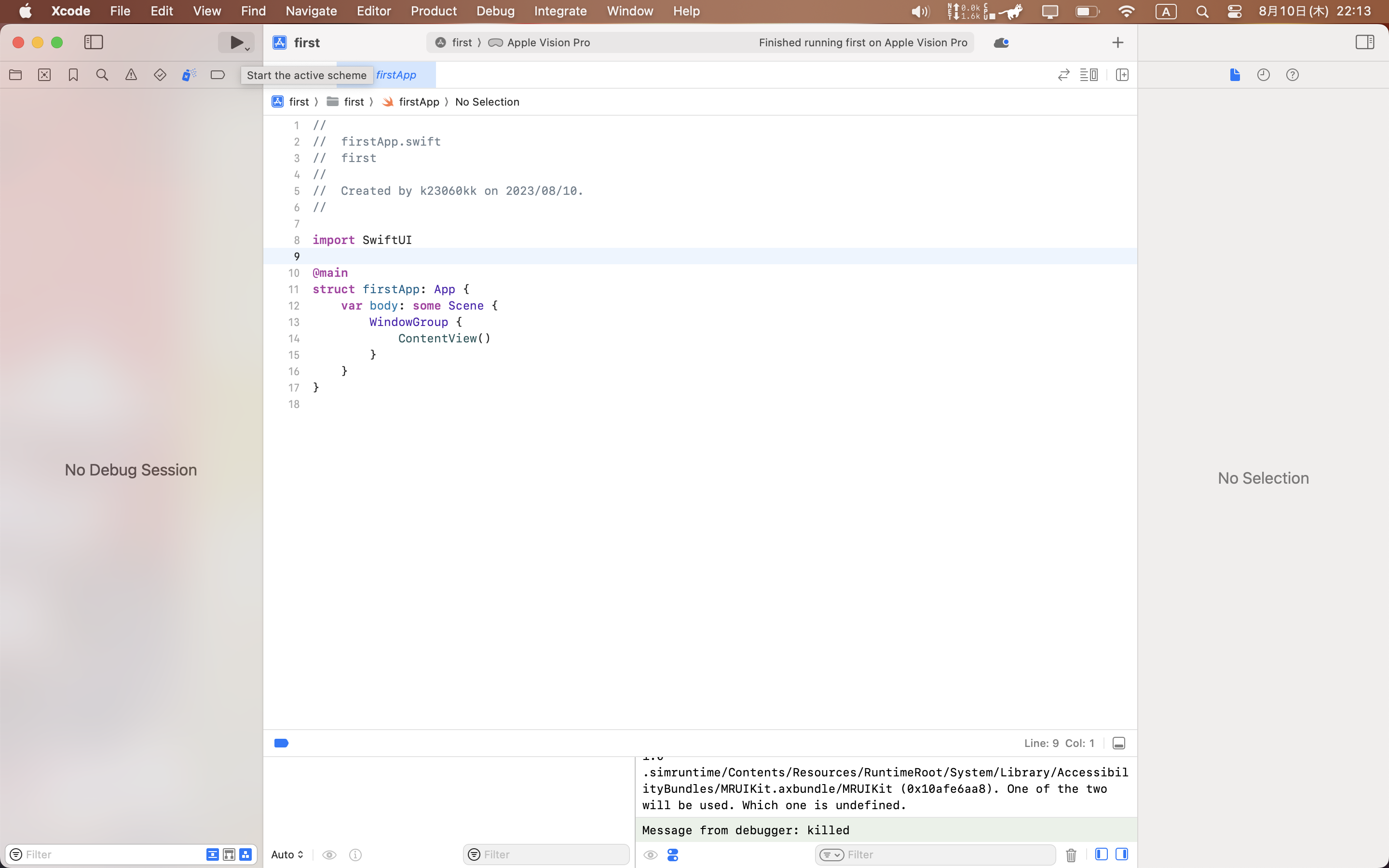The image size is (1389, 868).
Task: Open Quick Help inspector question mark
Action: (1293, 75)
